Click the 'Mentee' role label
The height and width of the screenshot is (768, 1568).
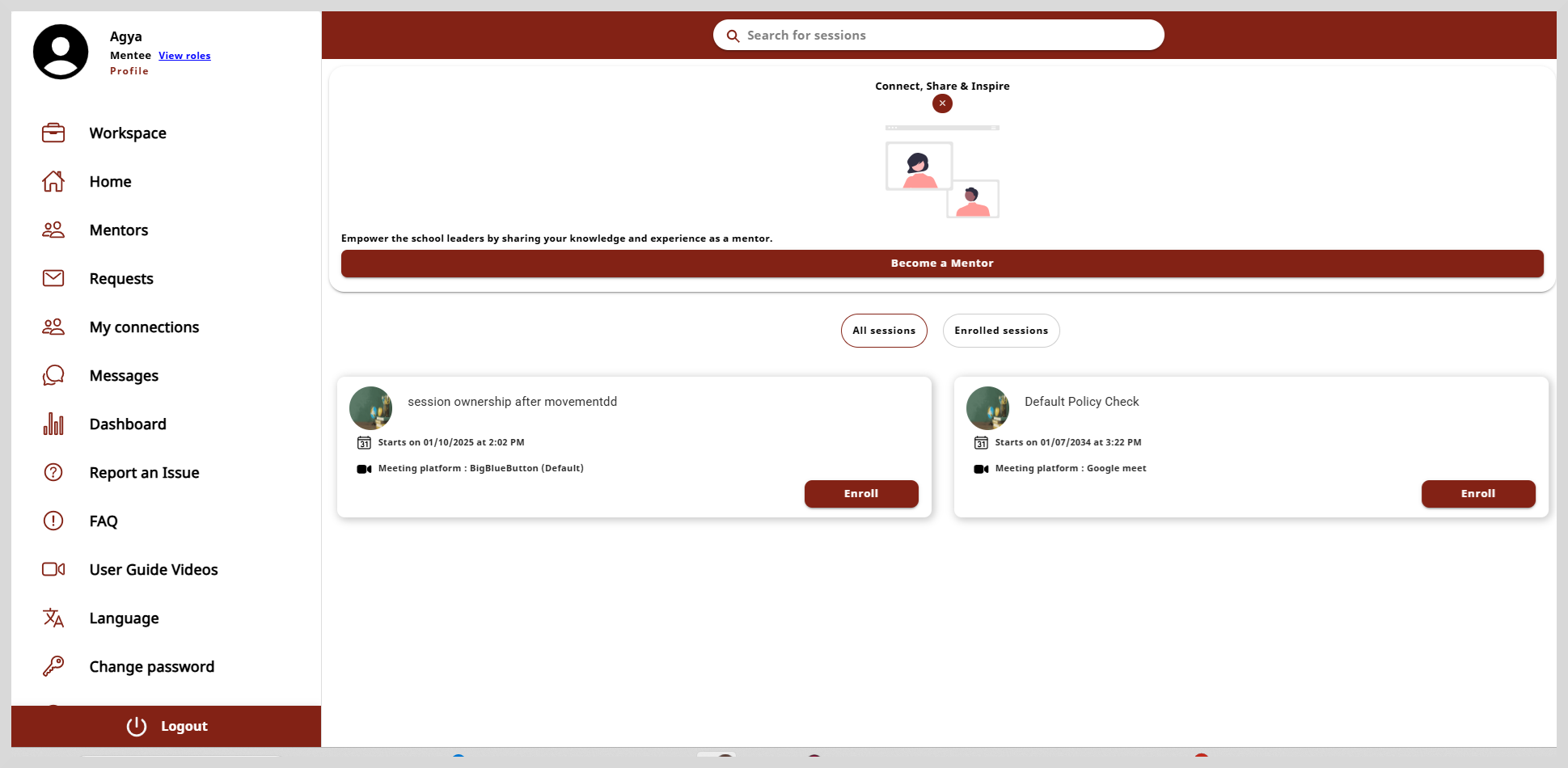(130, 56)
